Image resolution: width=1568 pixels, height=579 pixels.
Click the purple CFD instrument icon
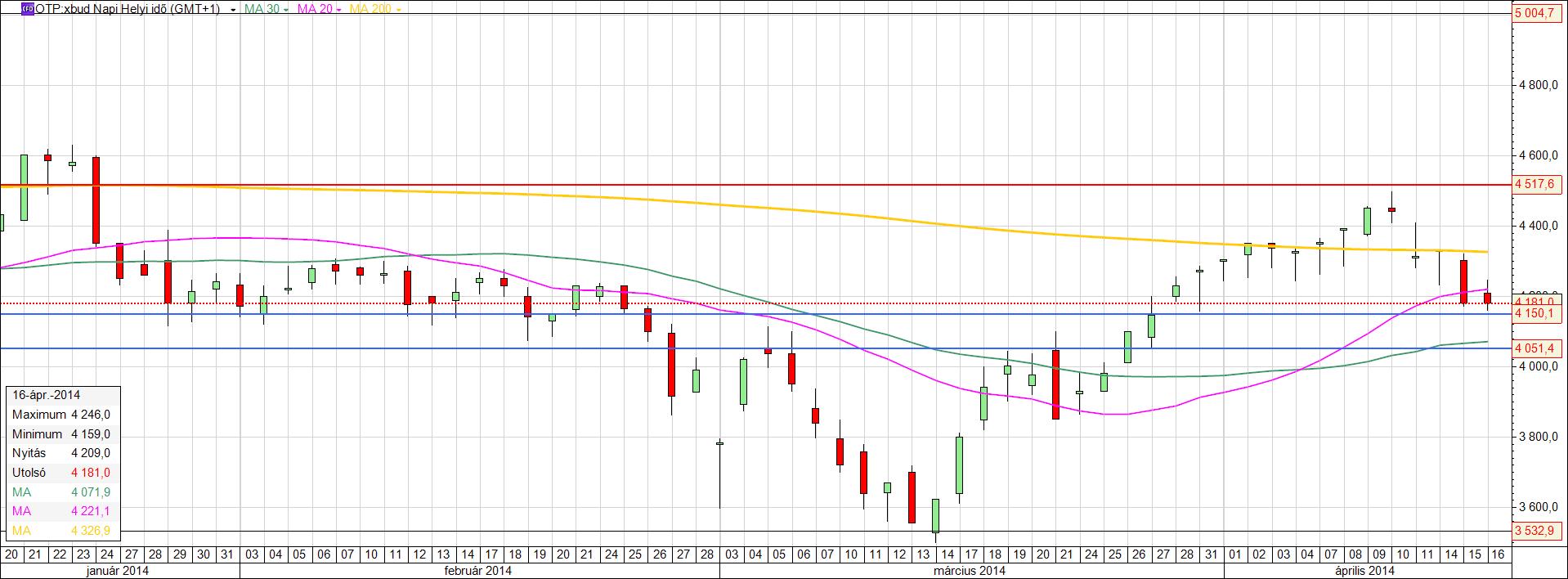click(28, 9)
